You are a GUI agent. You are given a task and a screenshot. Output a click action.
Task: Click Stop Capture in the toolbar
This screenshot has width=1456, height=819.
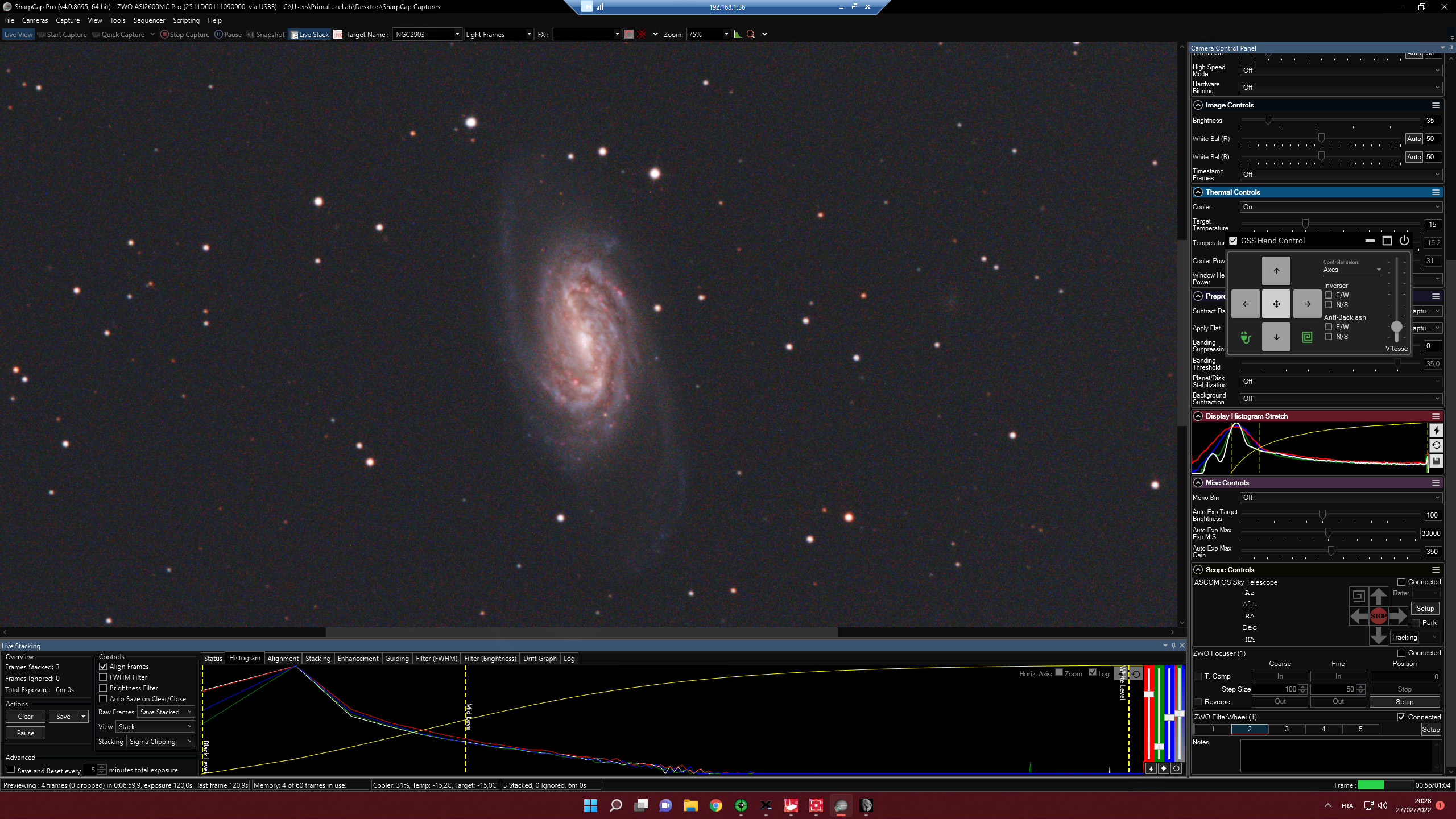[185, 35]
